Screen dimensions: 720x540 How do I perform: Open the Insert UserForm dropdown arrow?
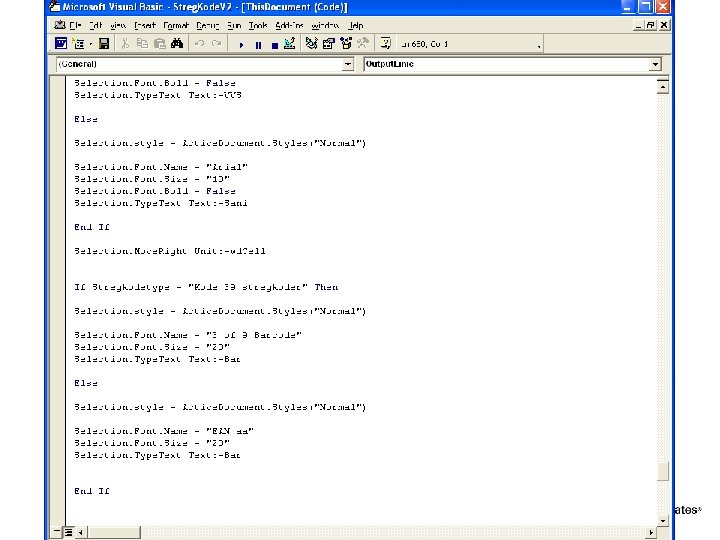point(90,44)
